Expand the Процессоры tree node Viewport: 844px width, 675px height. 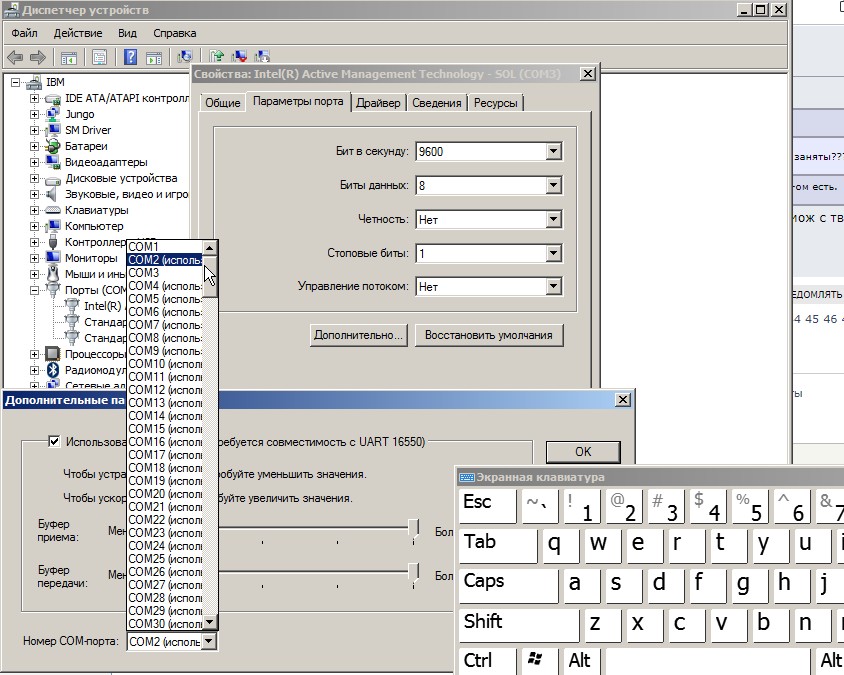tap(34, 354)
